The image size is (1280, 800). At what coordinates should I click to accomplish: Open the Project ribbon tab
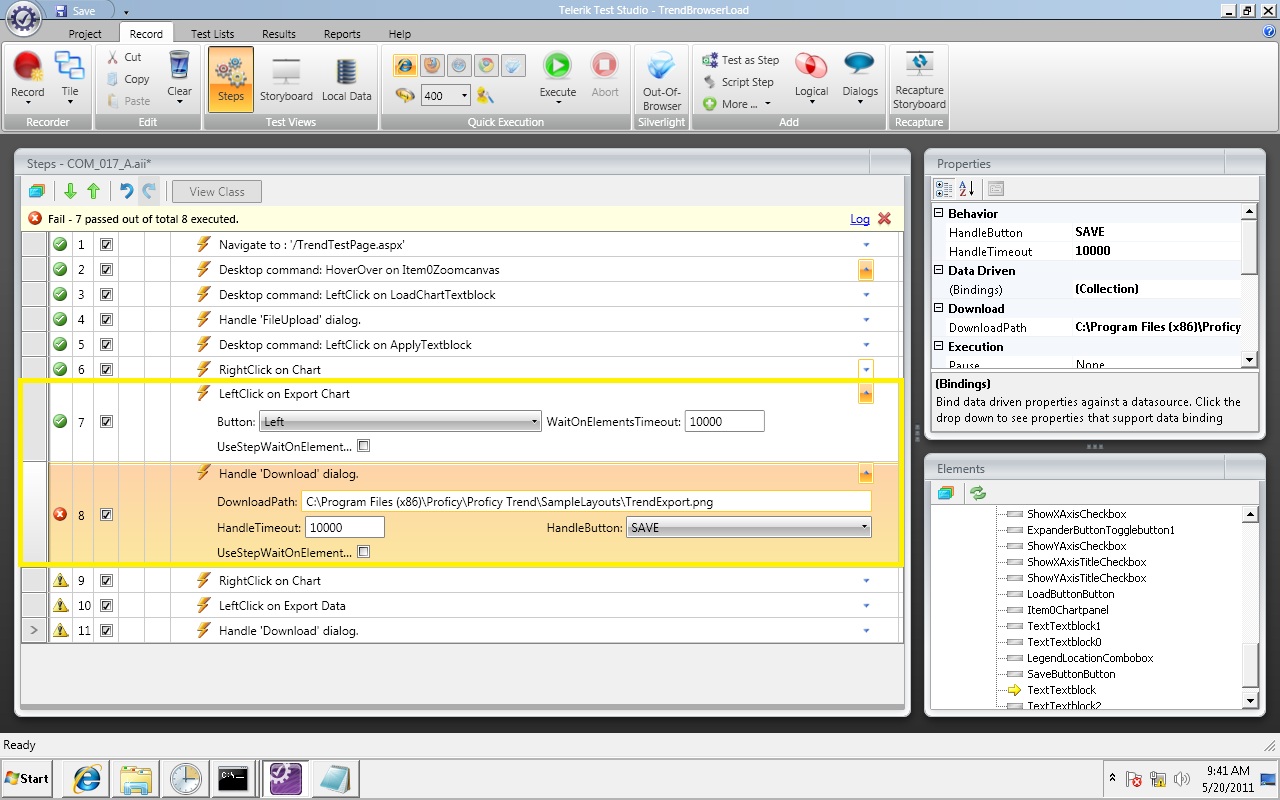pyautogui.click(x=85, y=34)
